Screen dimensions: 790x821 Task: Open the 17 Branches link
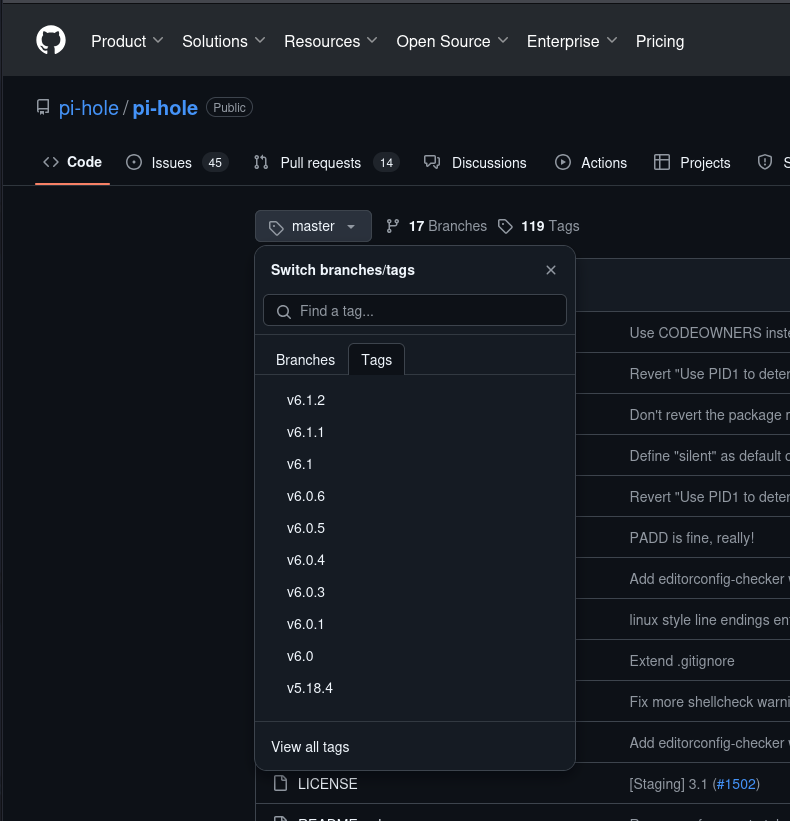437,226
